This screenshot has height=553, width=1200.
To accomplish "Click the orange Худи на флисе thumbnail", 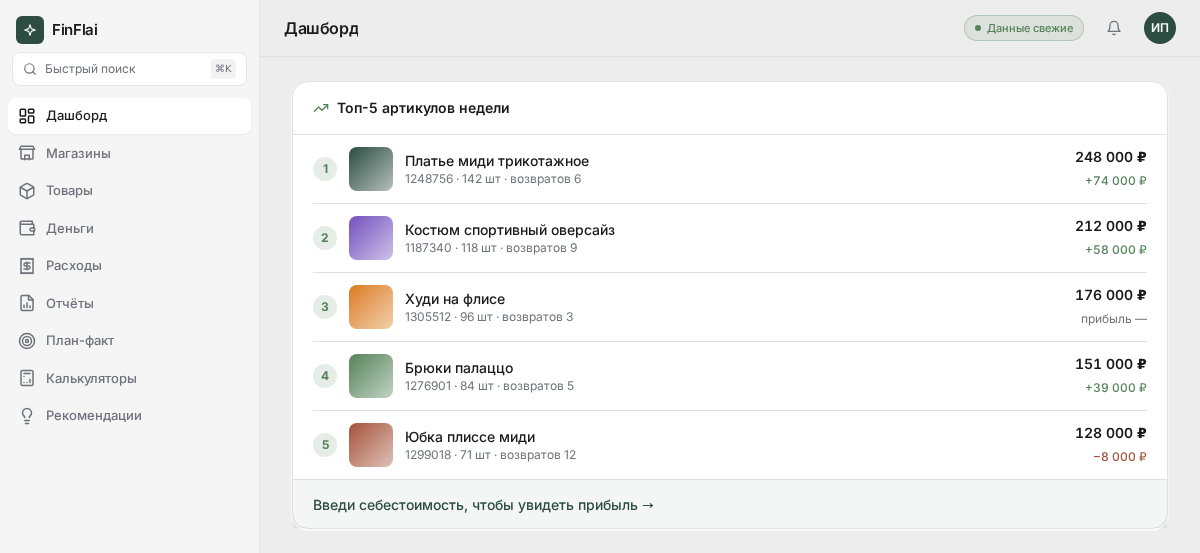I will tap(371, 307).
